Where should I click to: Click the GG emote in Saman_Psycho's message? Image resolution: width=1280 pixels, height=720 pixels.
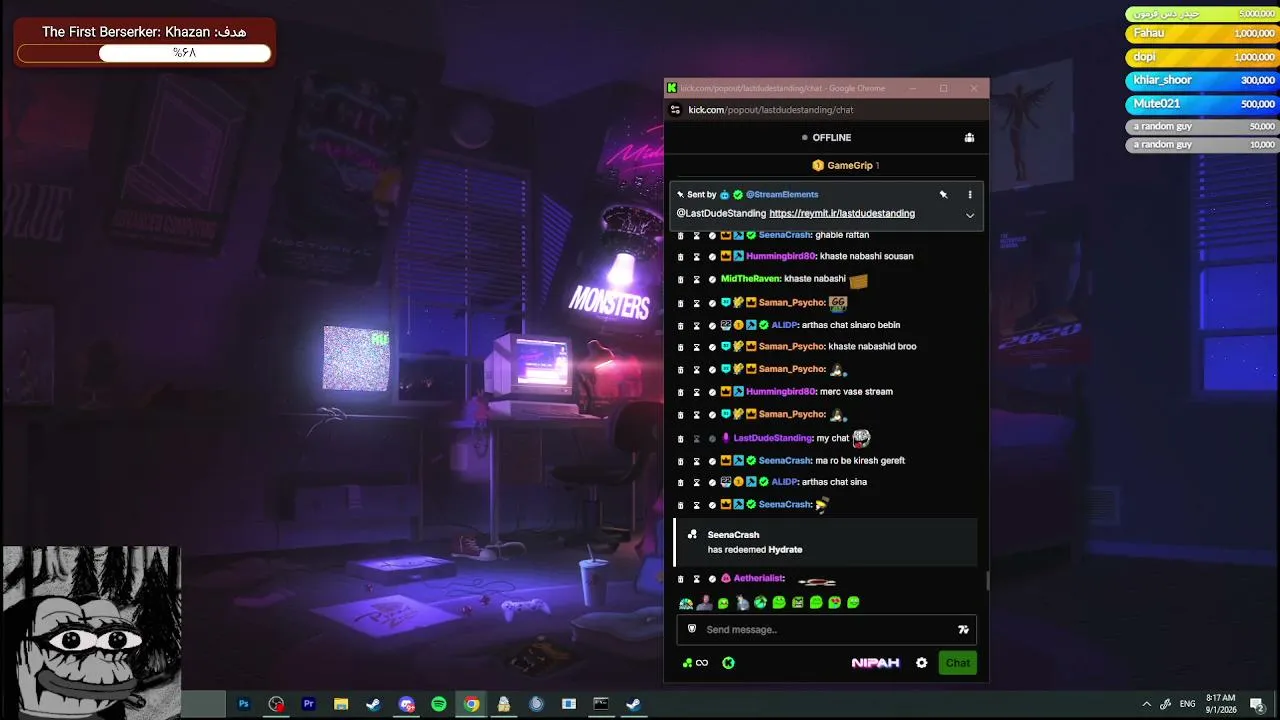click(838, 303)
